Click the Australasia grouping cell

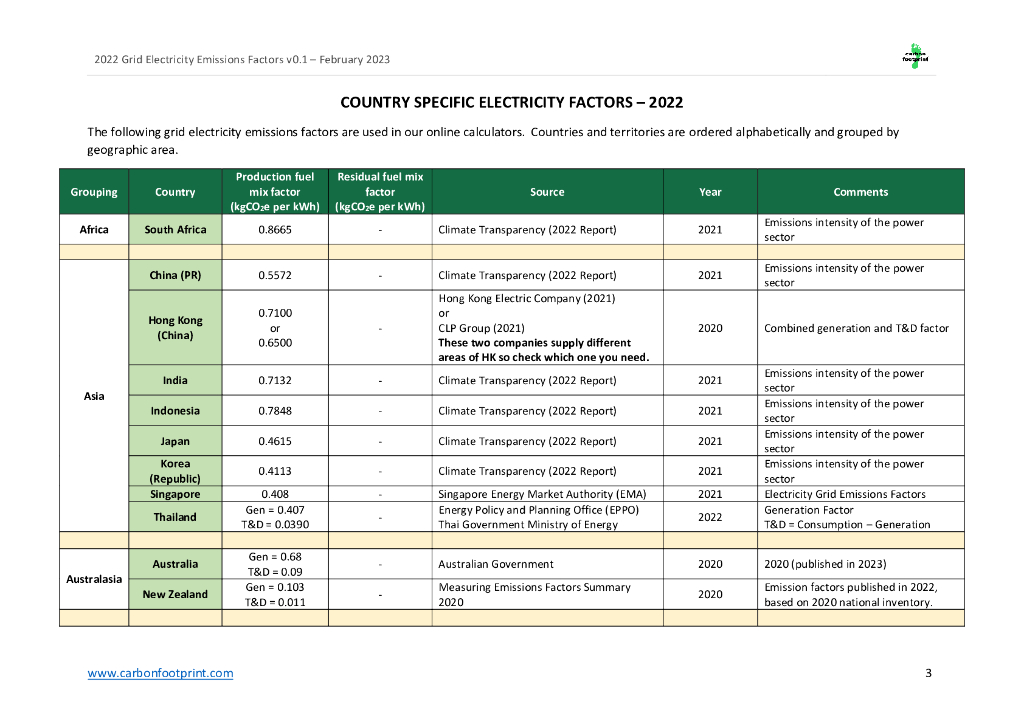pyautogui.click(x=94, y=579)
